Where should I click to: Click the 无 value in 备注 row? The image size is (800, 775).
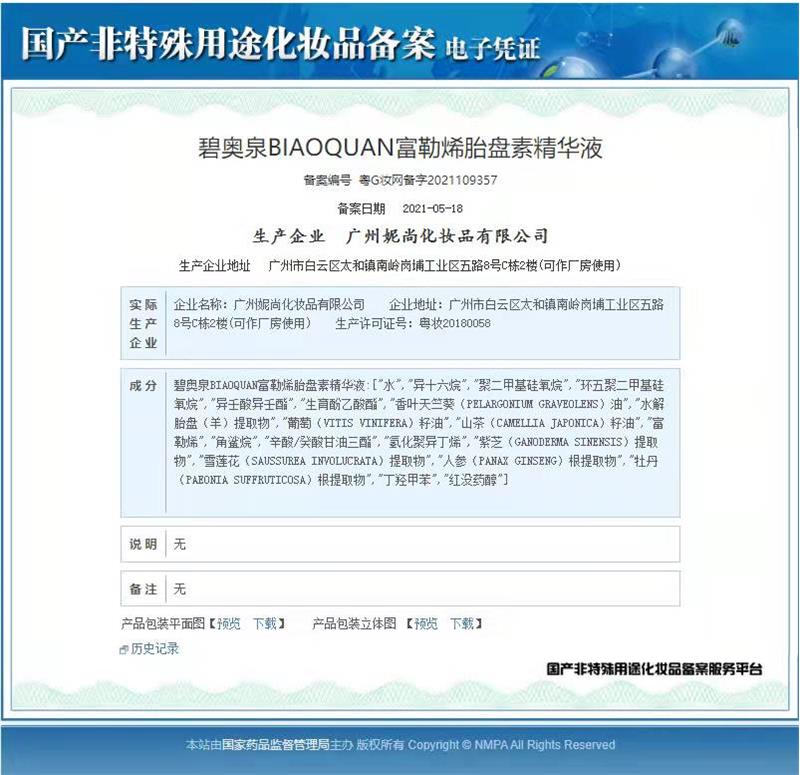(x=180, y=589)
